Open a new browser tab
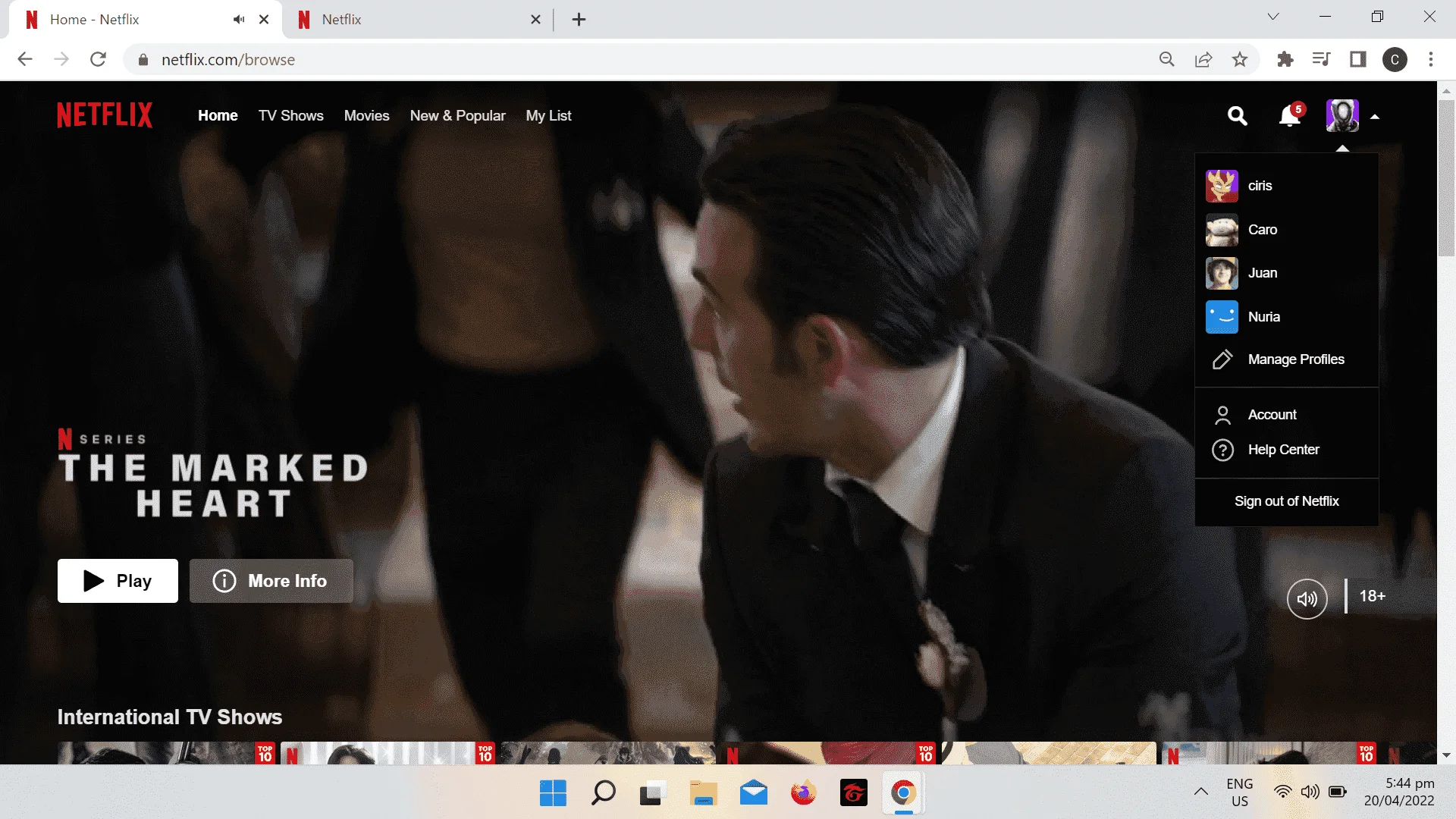 [579, 20]
